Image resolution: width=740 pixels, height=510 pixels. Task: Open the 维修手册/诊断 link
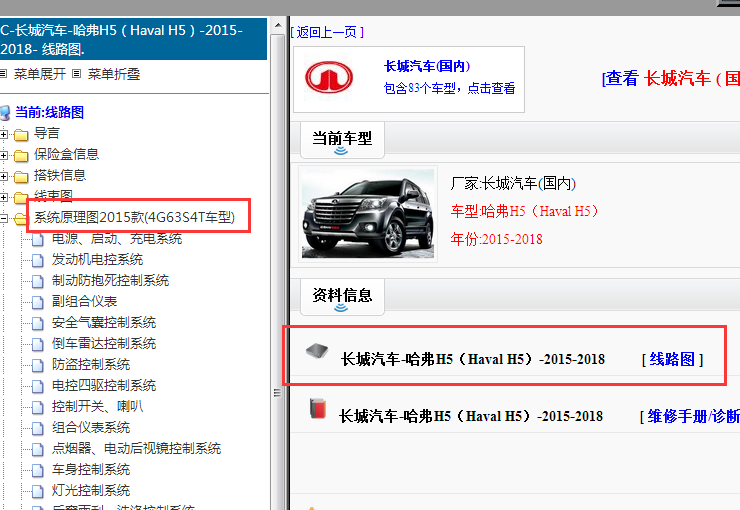point(693,416)
